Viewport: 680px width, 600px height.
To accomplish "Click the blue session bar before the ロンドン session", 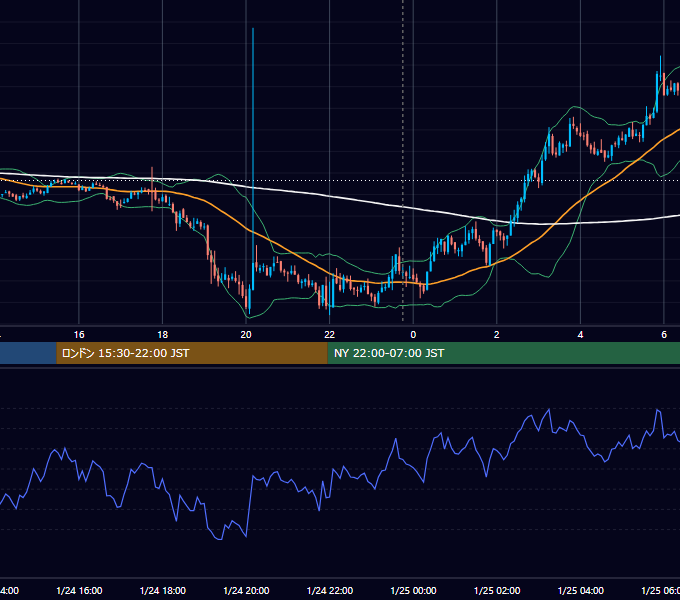I will pos(28,353).
